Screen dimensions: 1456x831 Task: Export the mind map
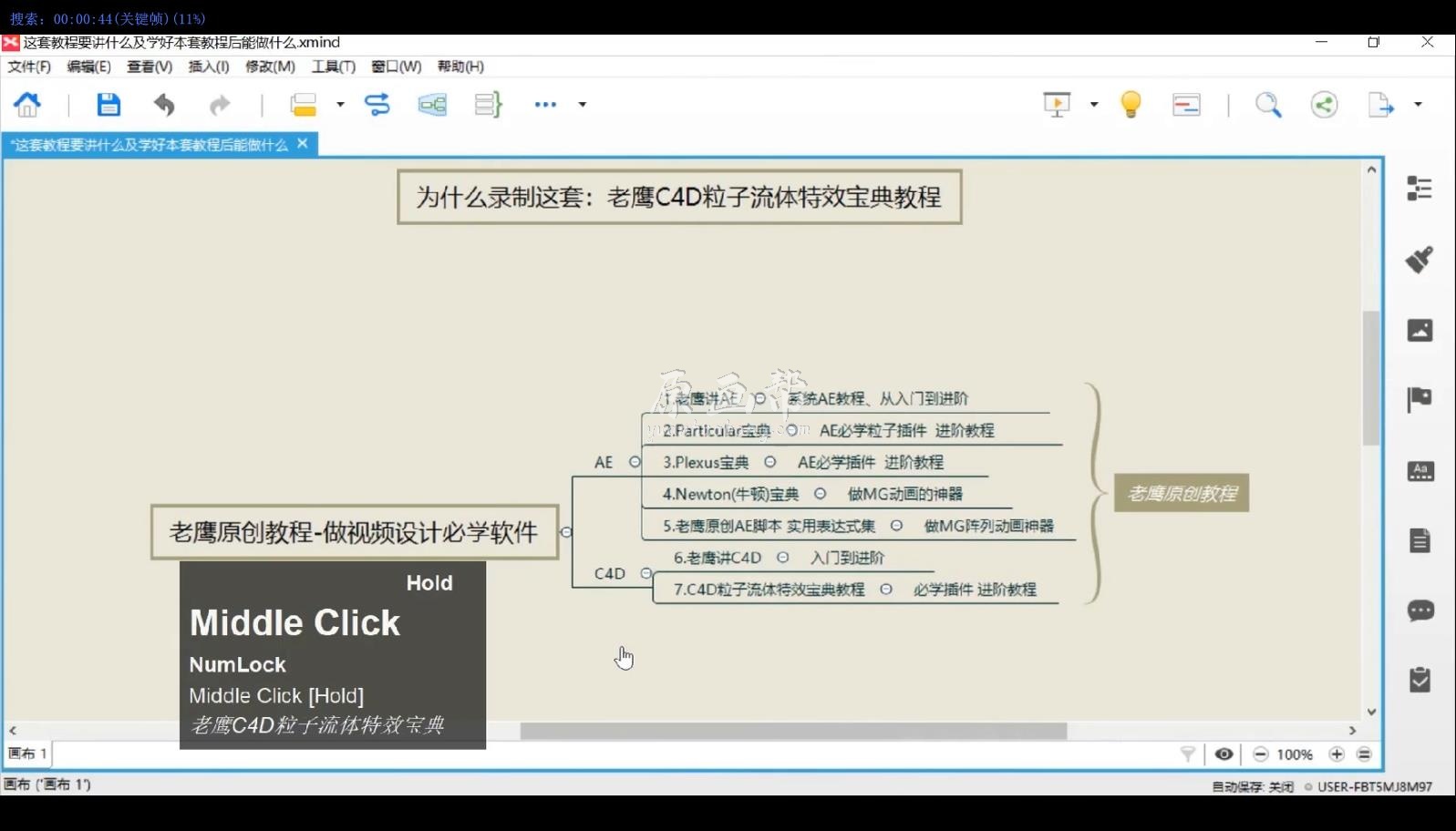click(x=1380, y=105)
